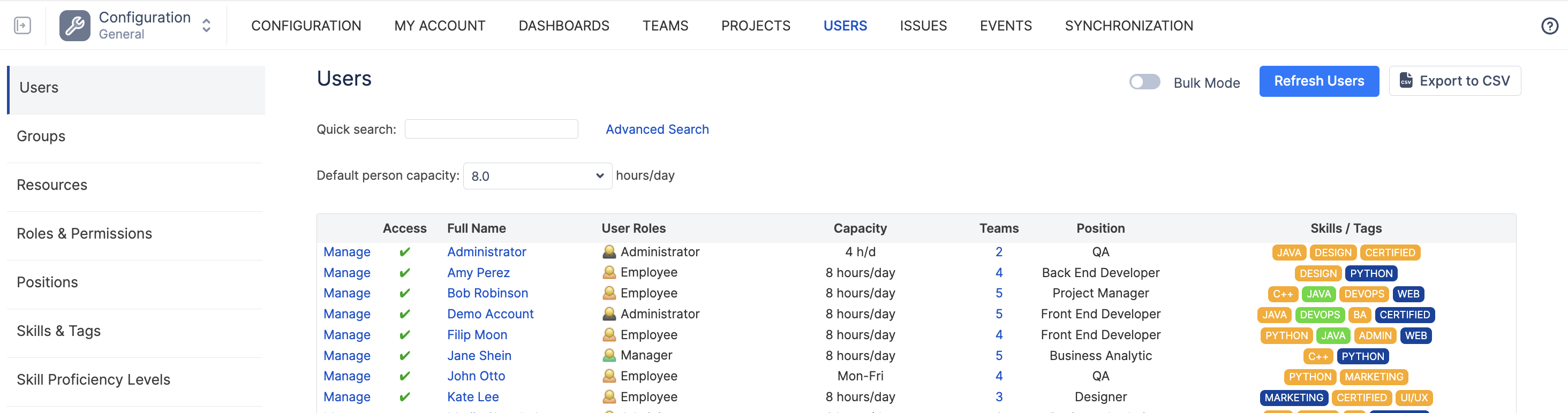The width and height of the screenshot is (1568, 413).
Task: Click the PYTHON skill tag for Amy Perez
Action: pyautogui.click(x=1371, y=274)
